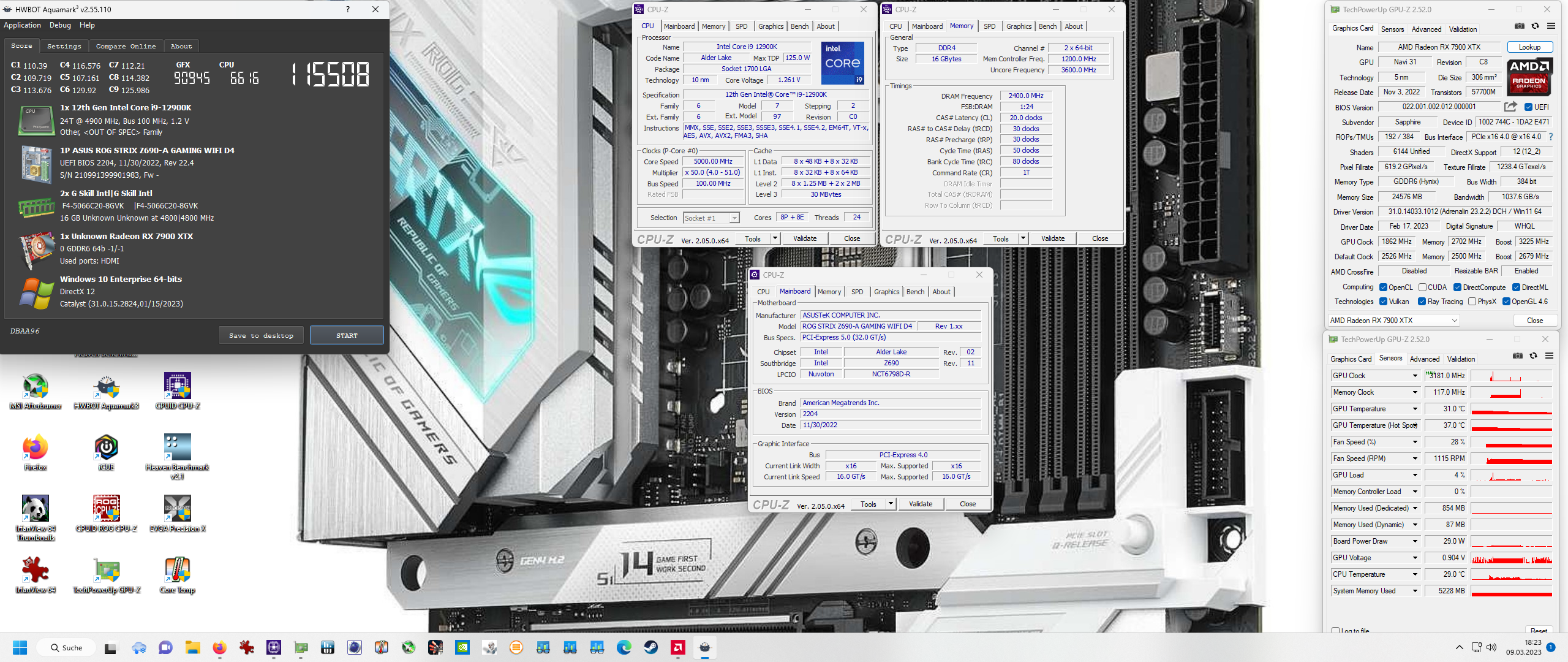Viewport: 1568px width, 662px height.
Task: Open MSI Afterburner desktop shortcut
Action: pyautogui.click(x=36, y=392)
